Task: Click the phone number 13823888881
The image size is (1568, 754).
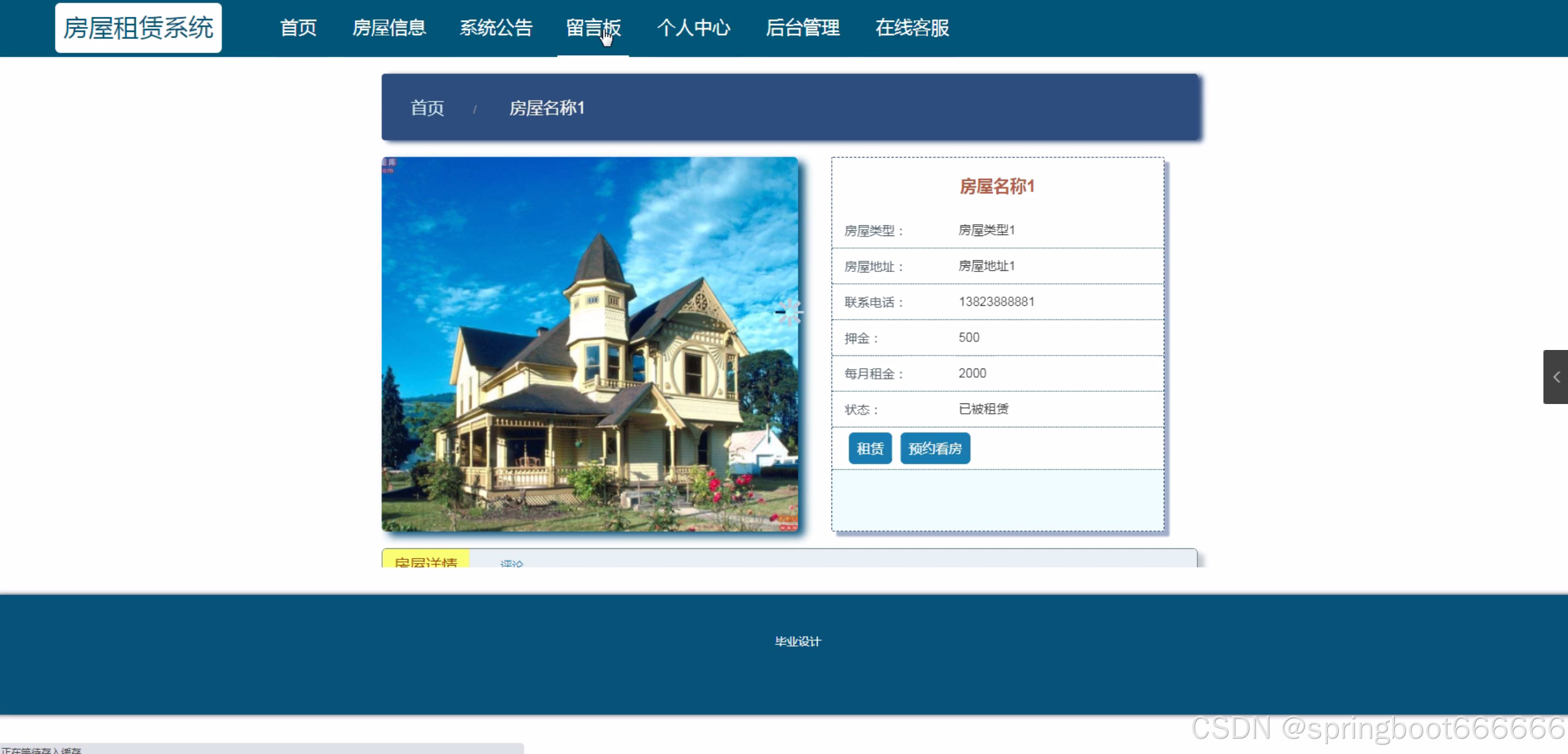Action: pyautogui.click(x=996, y=301)
